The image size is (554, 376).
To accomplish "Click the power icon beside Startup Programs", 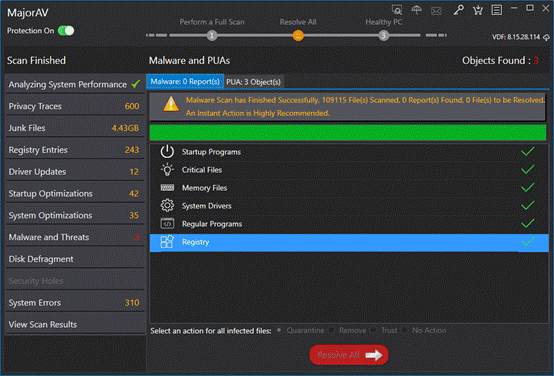I will coord(167,152).
